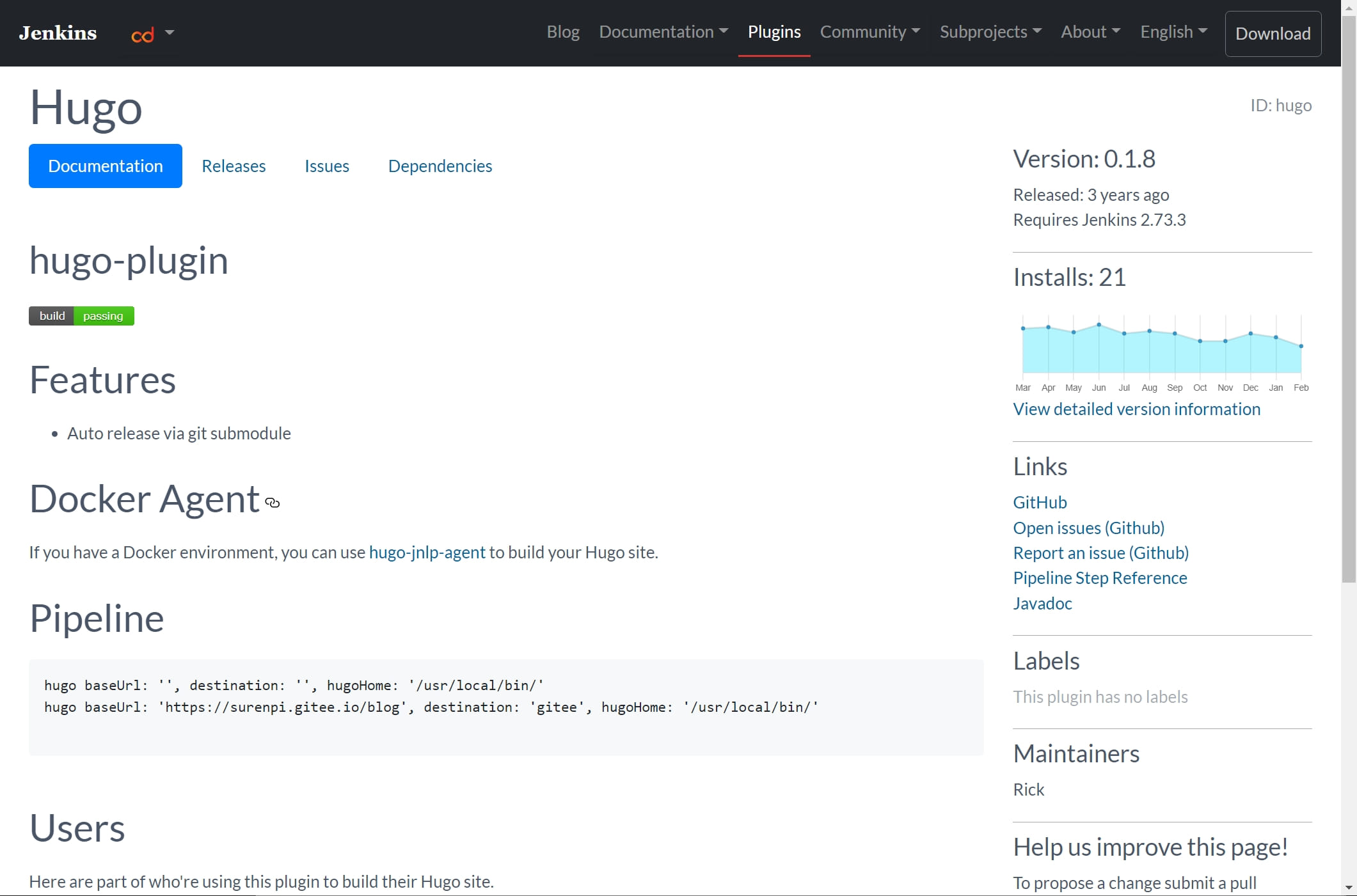The width and height of the screenshot is (1357, 896).
Task: Click the pipeline code block
Action: tap(506, 707)
